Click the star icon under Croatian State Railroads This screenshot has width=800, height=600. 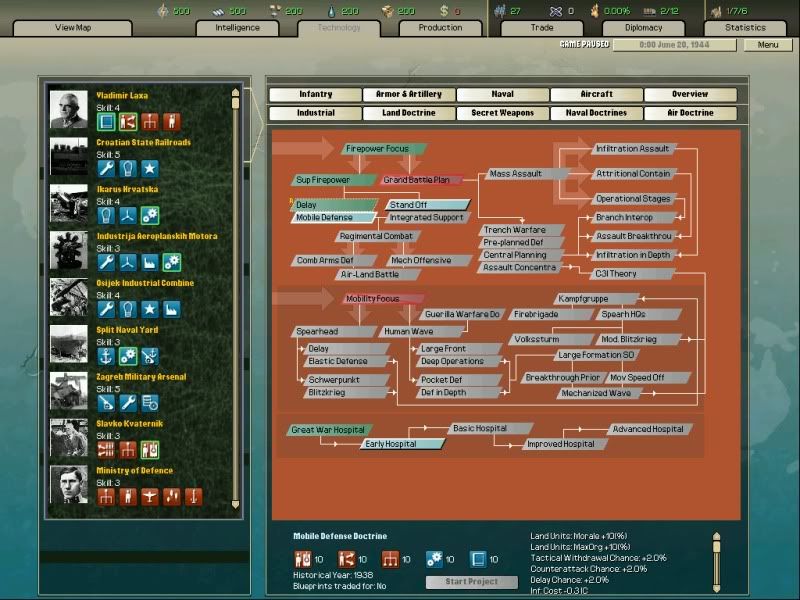point(150,168)
